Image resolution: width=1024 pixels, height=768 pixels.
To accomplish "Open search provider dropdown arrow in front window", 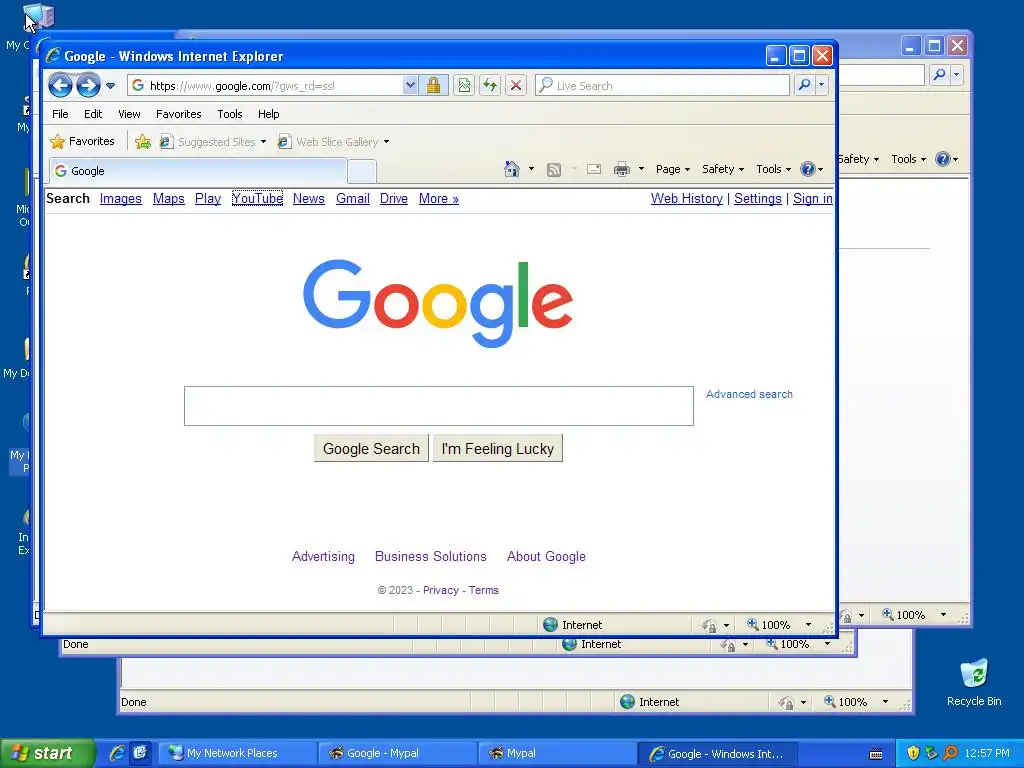I will [822, 86].
